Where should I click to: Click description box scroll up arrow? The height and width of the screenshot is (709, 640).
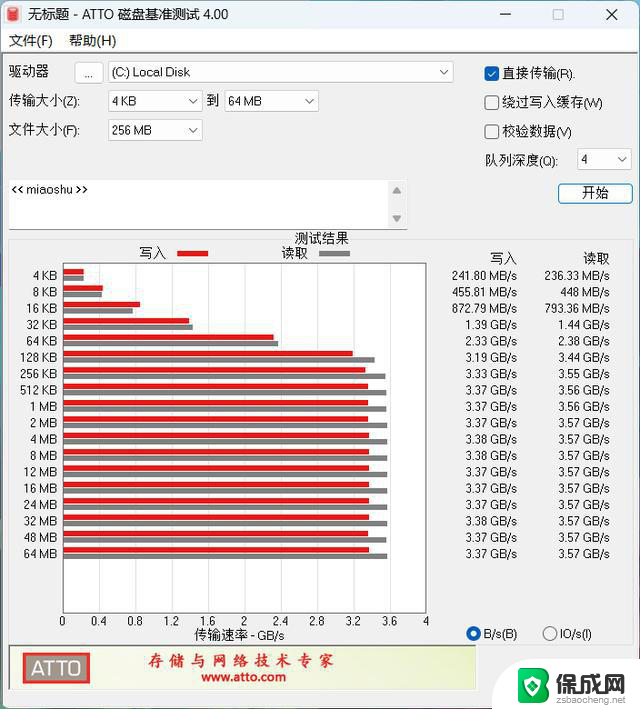[x=397, y=191]
